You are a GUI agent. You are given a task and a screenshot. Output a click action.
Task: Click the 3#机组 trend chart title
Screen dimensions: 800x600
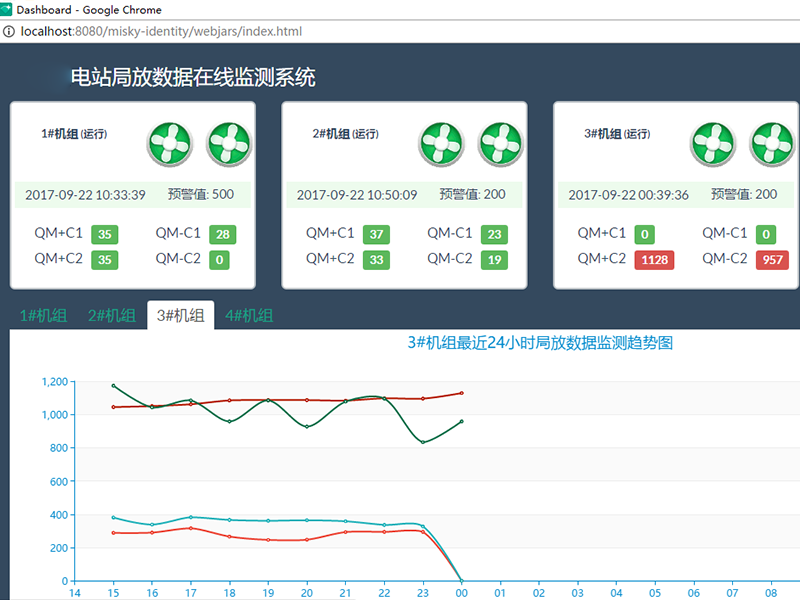[540, 343]
